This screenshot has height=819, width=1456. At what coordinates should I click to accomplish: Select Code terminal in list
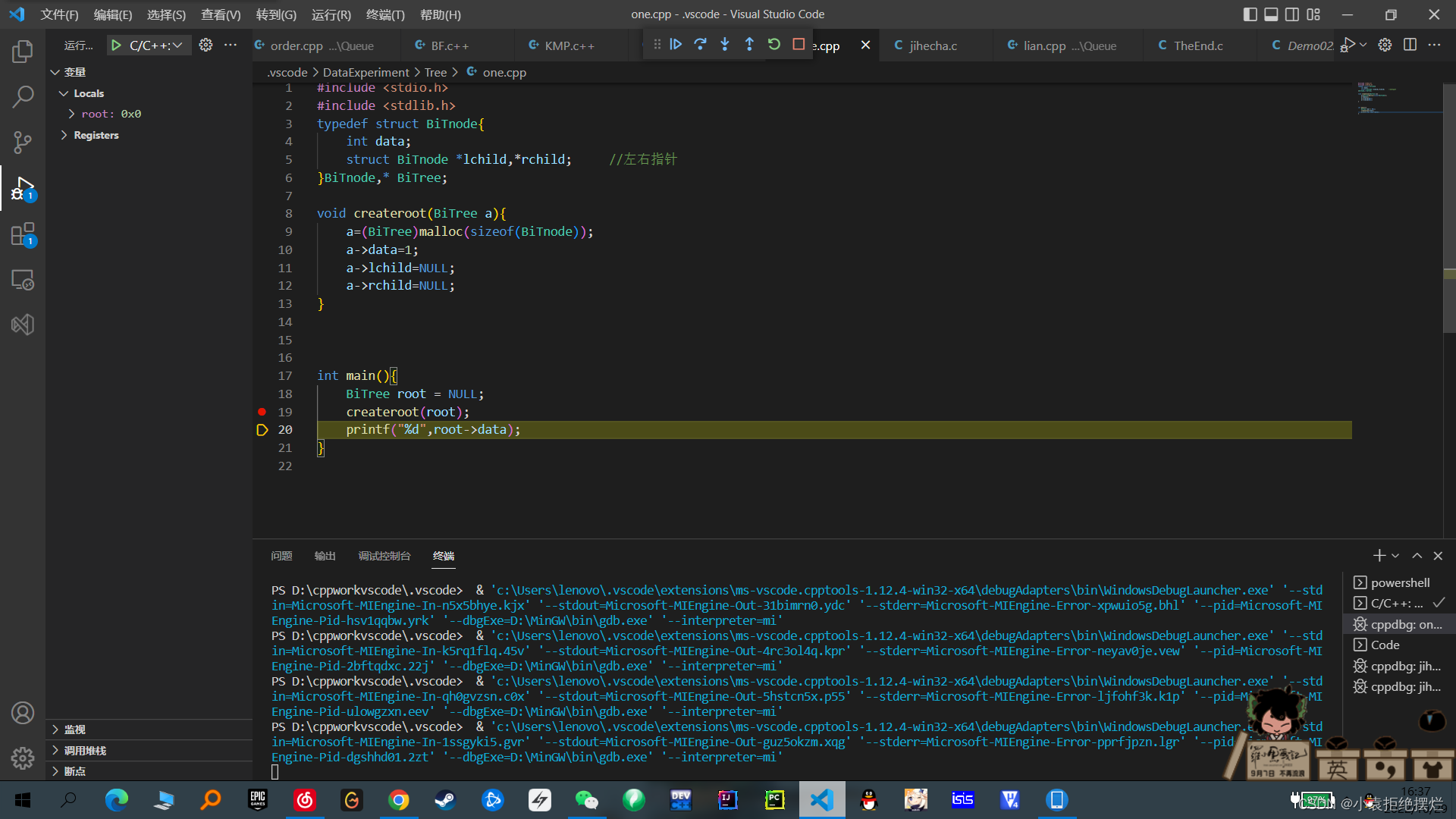click(1399, 645)
